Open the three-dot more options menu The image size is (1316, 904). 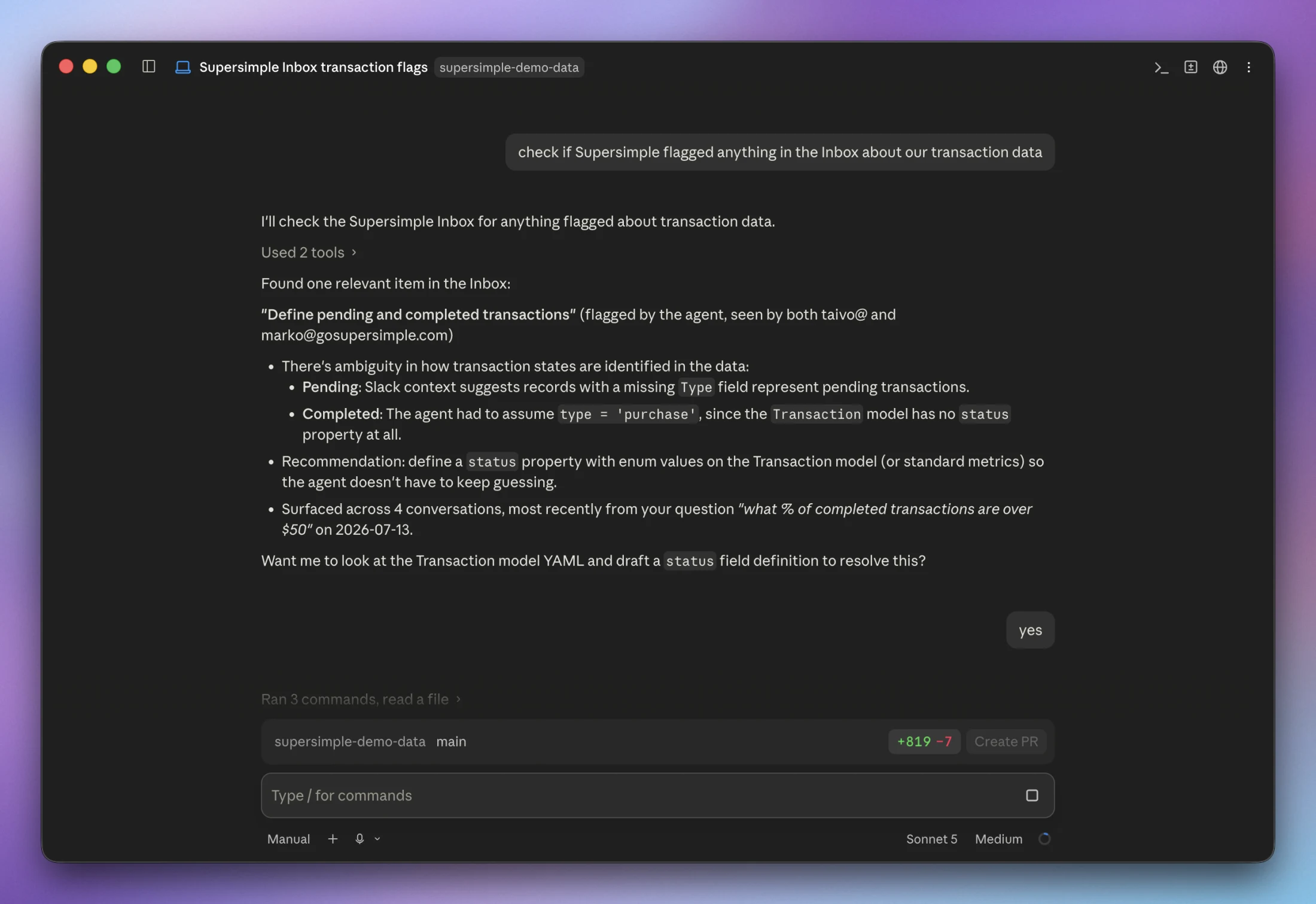tap(1249, 67)
